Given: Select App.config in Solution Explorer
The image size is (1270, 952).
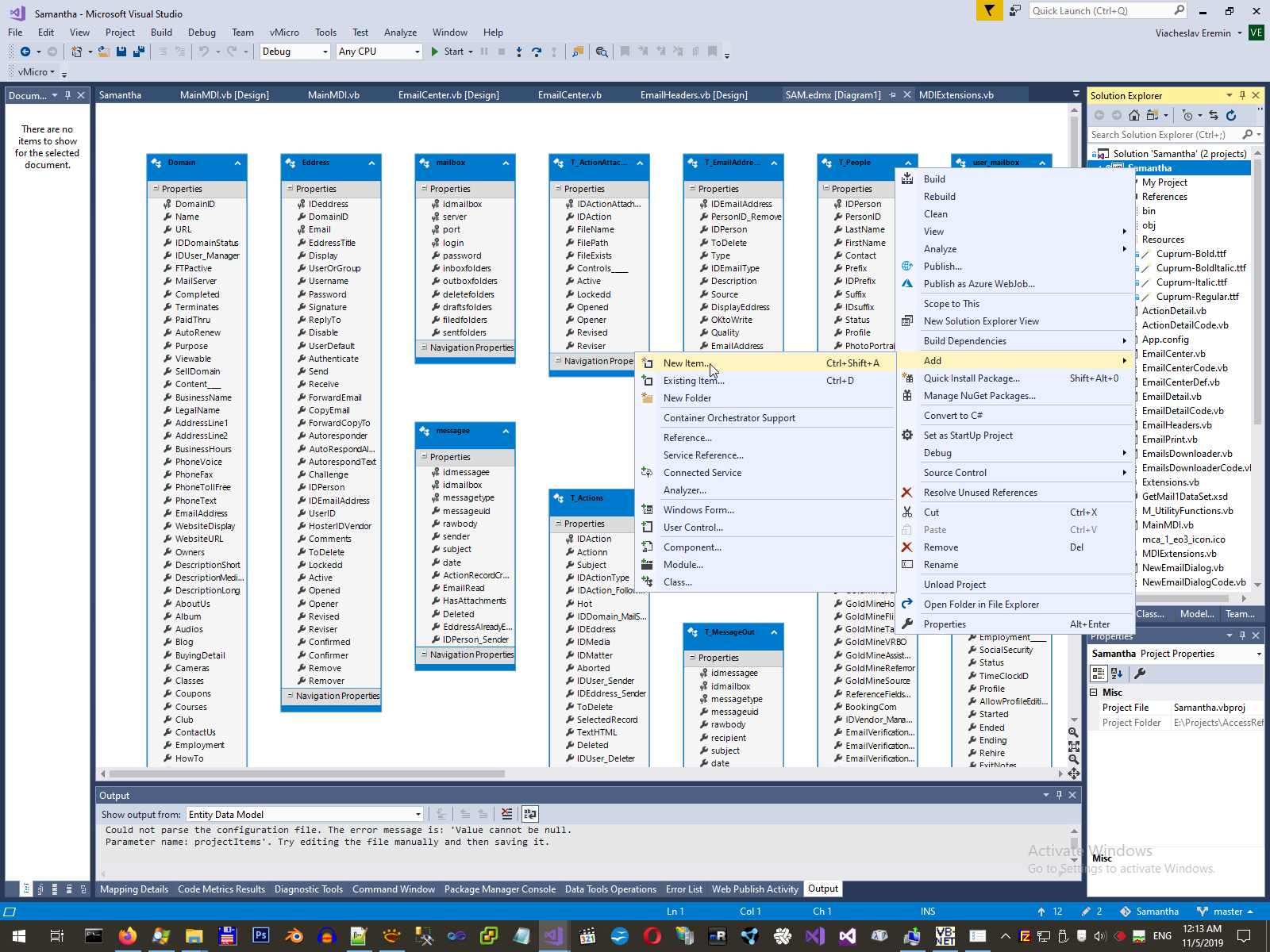Looking at the screenshot, I should point(1164,340).
